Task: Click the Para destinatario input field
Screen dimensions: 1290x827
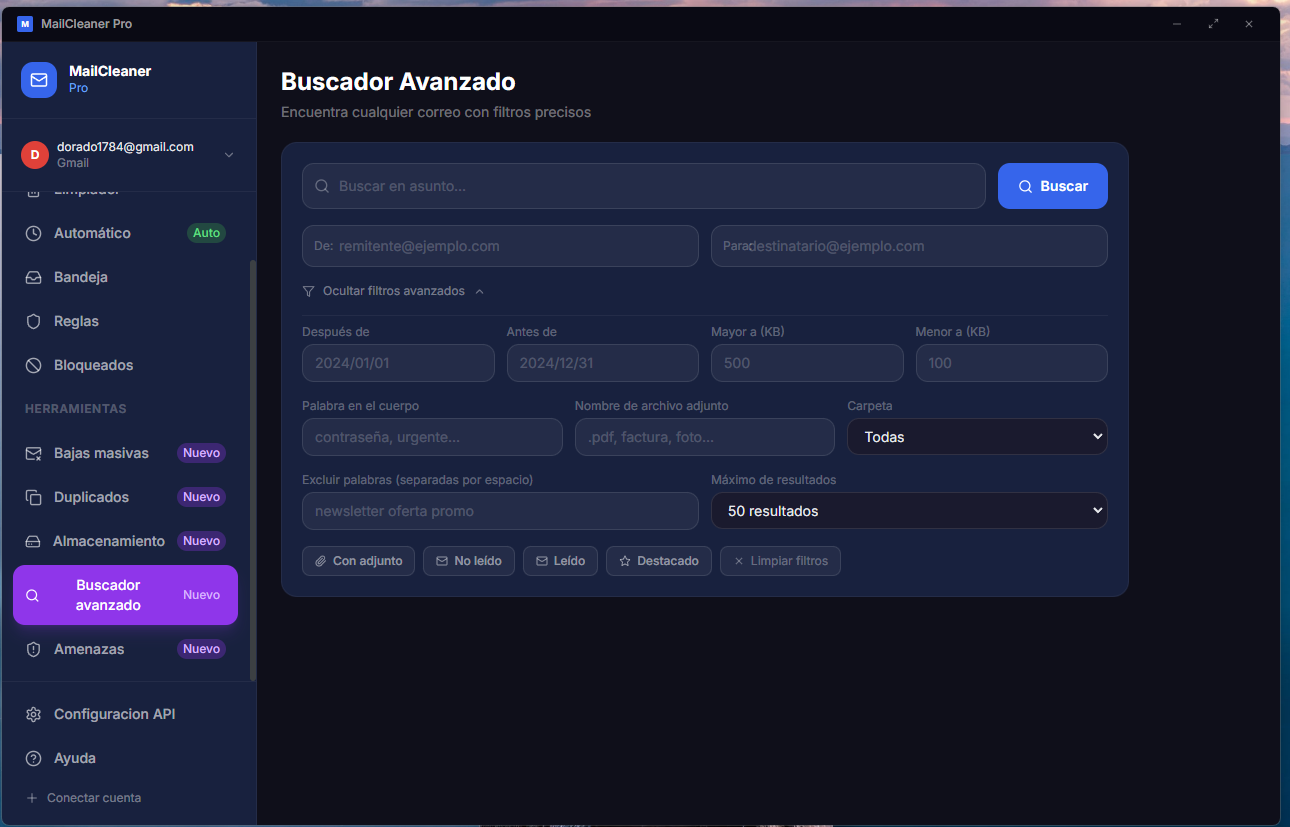Action: pos(909,246)
